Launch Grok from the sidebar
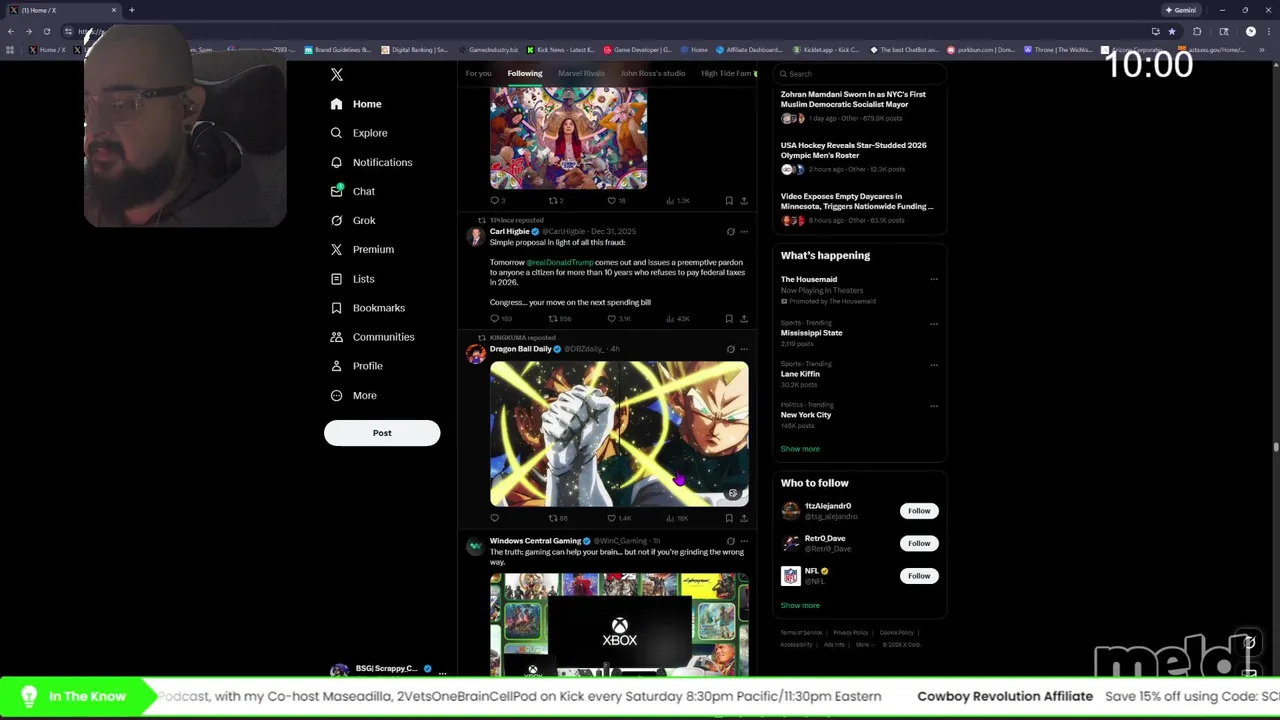The height and width of the screenshot is (720, 1280). (x=353, y=220)
